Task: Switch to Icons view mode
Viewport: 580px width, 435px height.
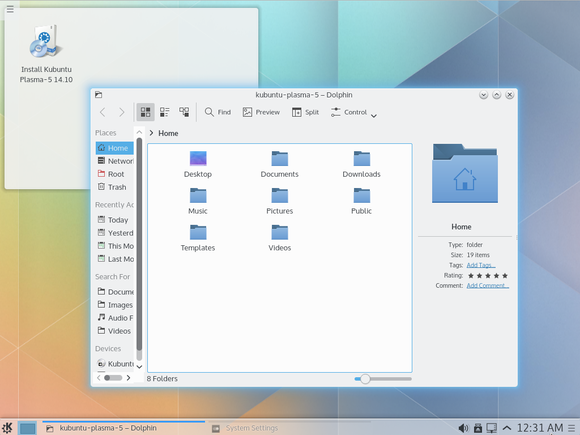Action: coord(145,112)
